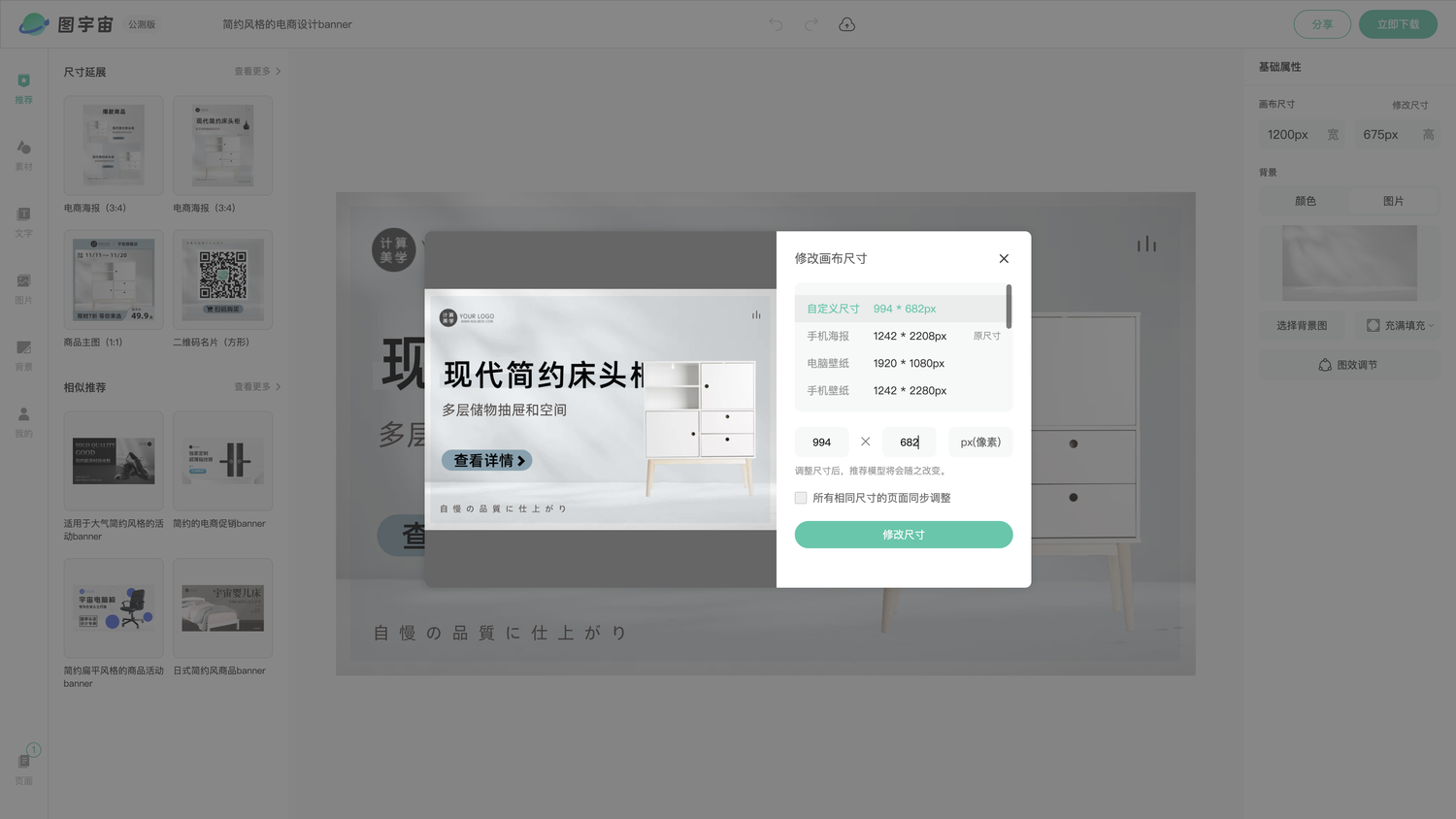Open the 背景 sidebar panel
The image size is (1456, 819).
[x=23, y=355]
